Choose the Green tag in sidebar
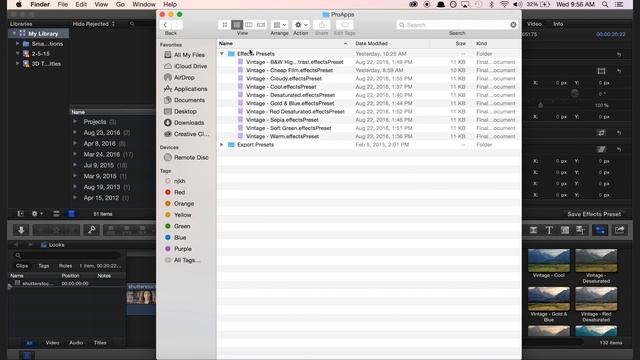Viewport: 640px width, 360px height. [182, 226]
